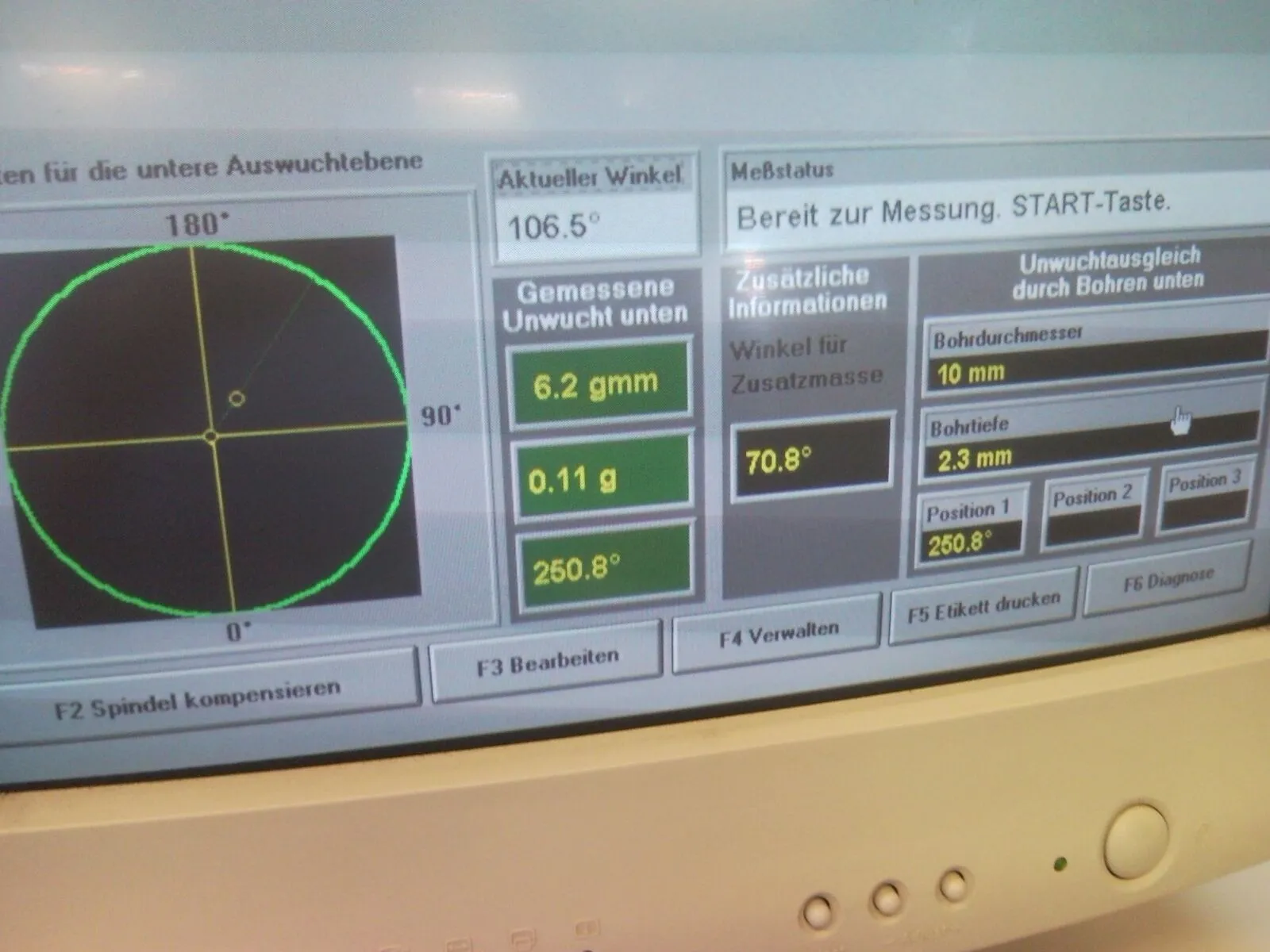
Task: Click the Aktueller Winkel 106.5° readout
Action: tap(594, 228)
